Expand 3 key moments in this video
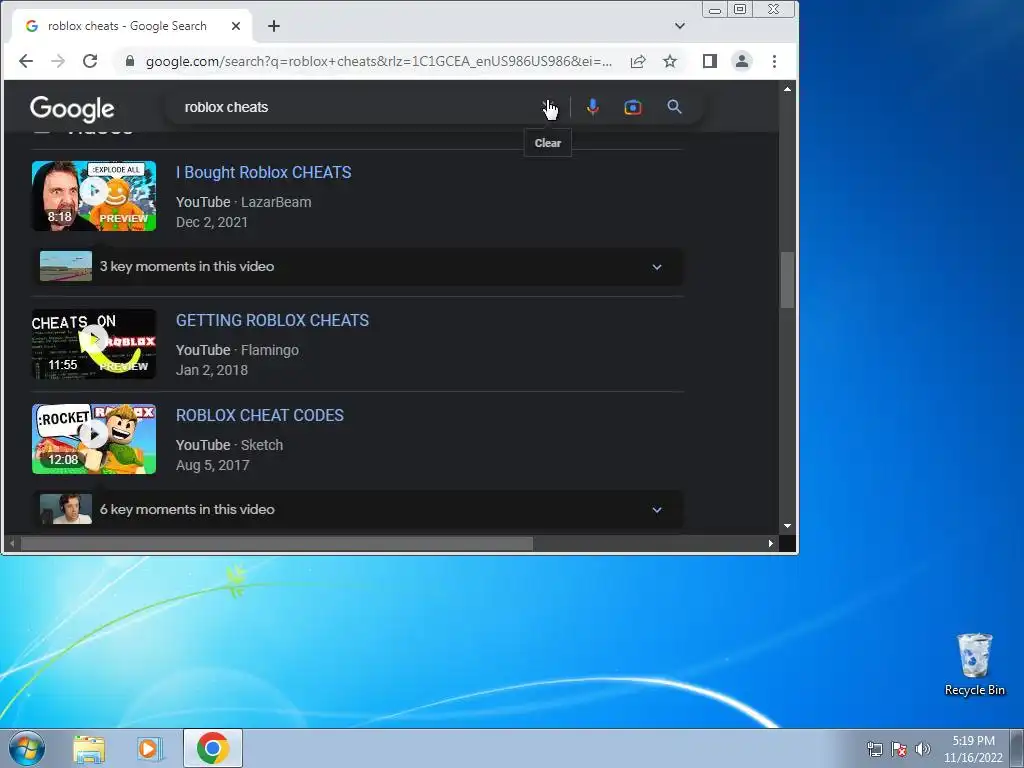The height and width of the screenshot is (768, 1024). [358, 266]
